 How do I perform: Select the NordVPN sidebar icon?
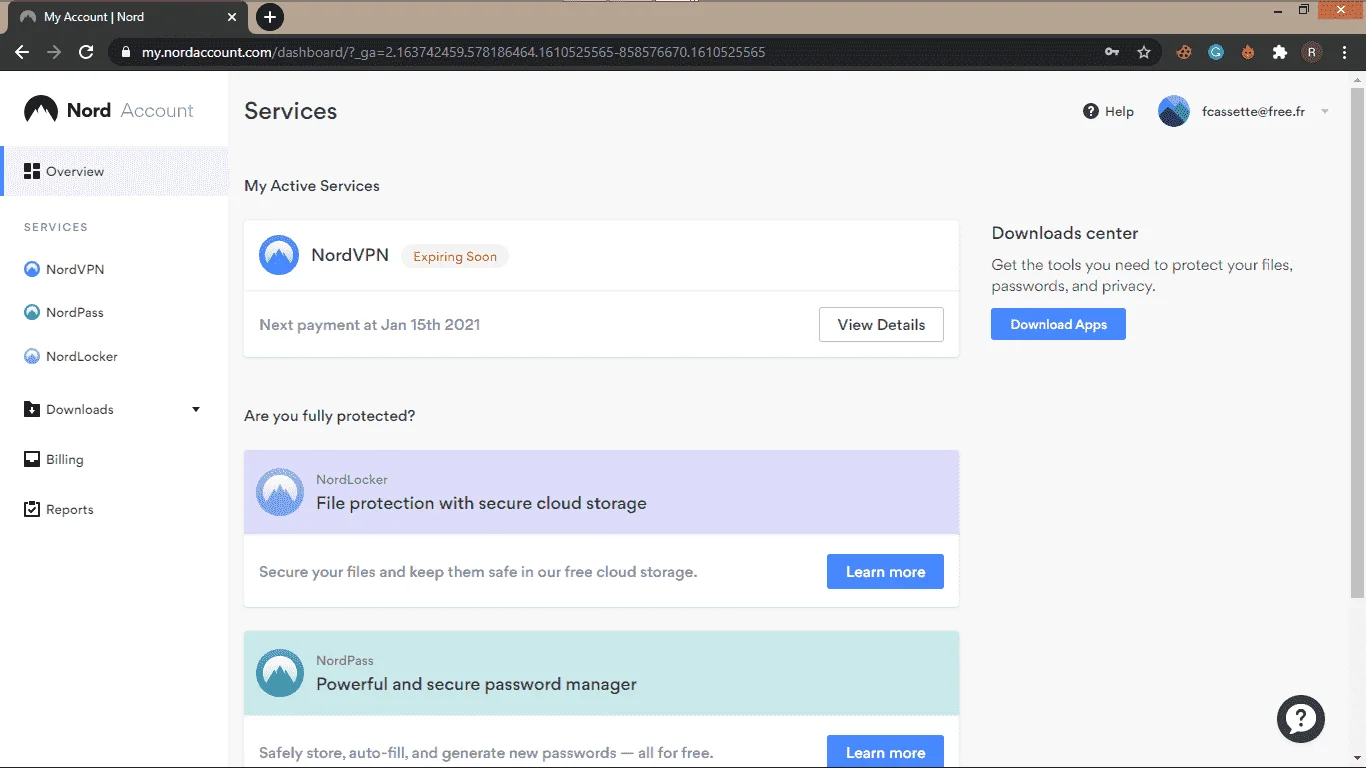click(32, 269)
